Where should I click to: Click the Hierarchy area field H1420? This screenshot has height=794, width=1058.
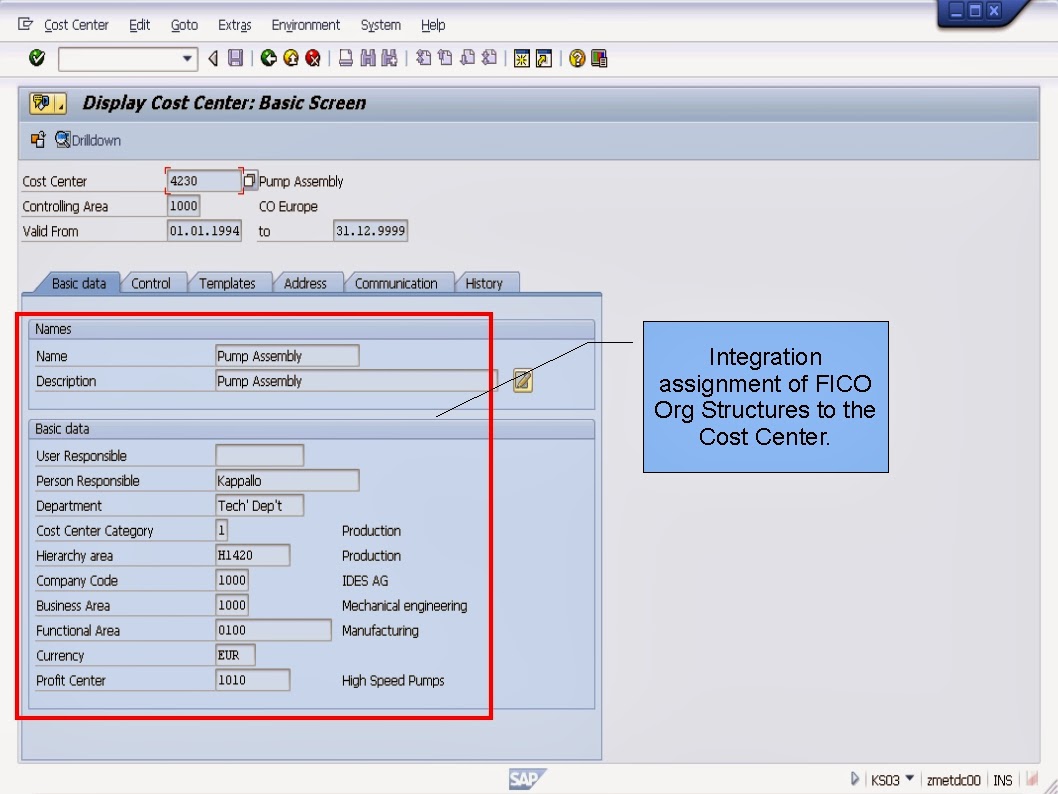click(252, 555)
